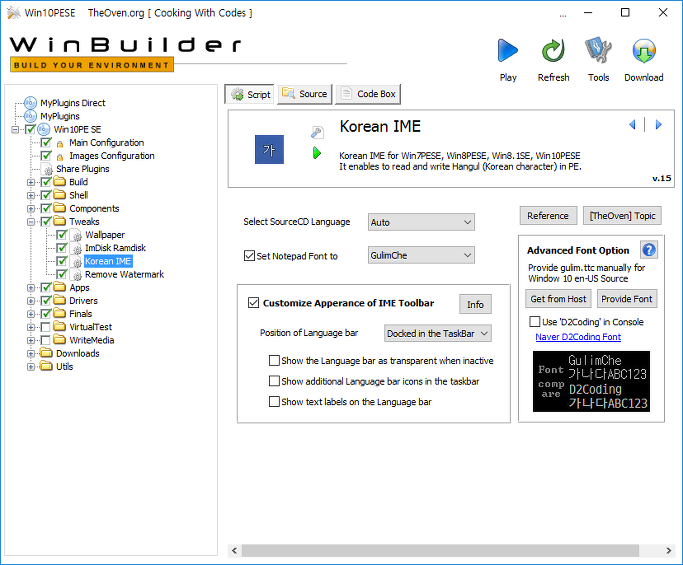Screen dimensions: 683x565
Task: Click the Win10PE SE project disc icon
Action: pos(44,129)
